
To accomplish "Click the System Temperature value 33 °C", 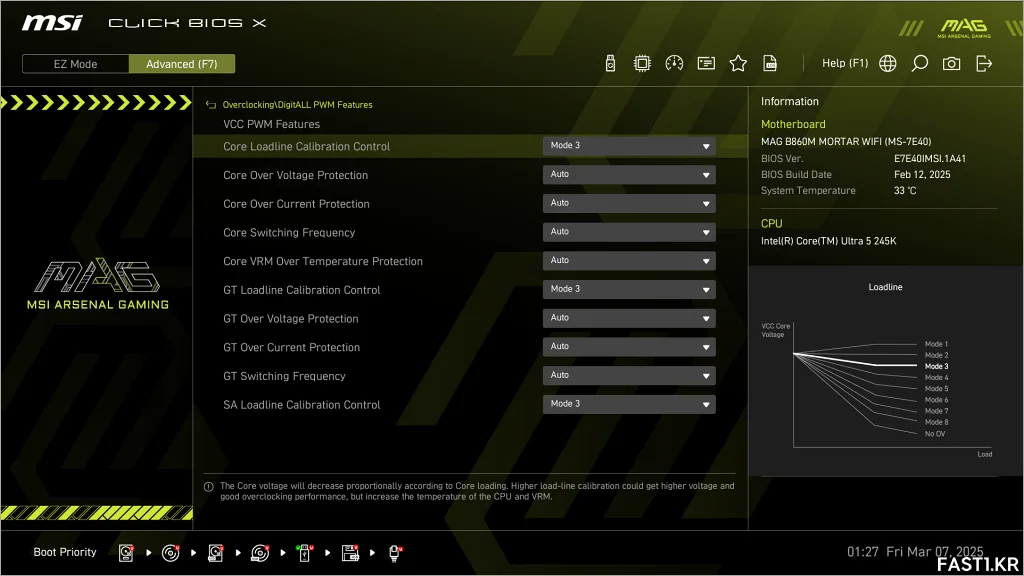I will point(904,191).
